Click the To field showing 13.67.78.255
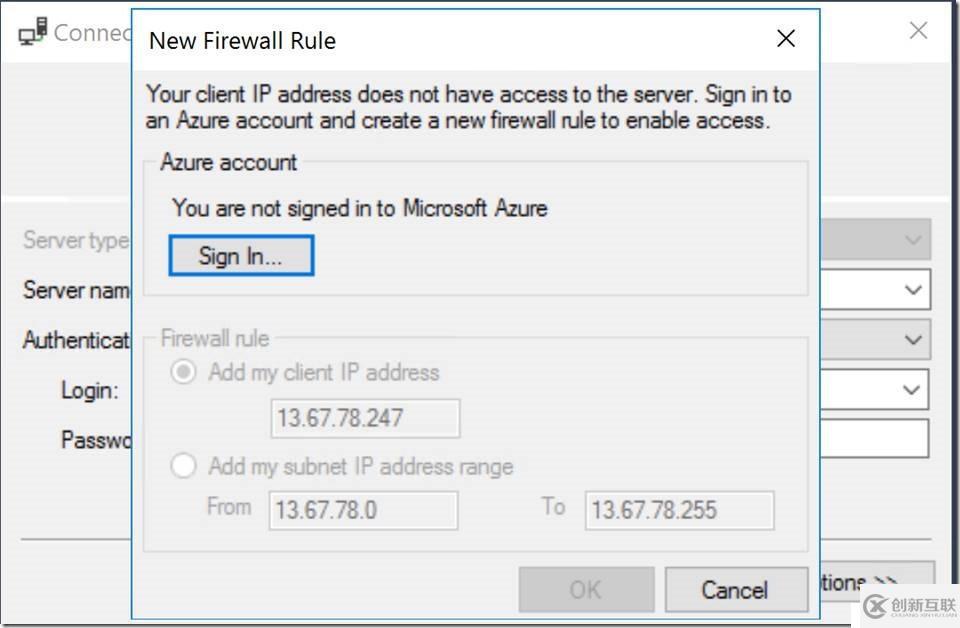This screenshot has width=960, height=628. pos(679,510)
